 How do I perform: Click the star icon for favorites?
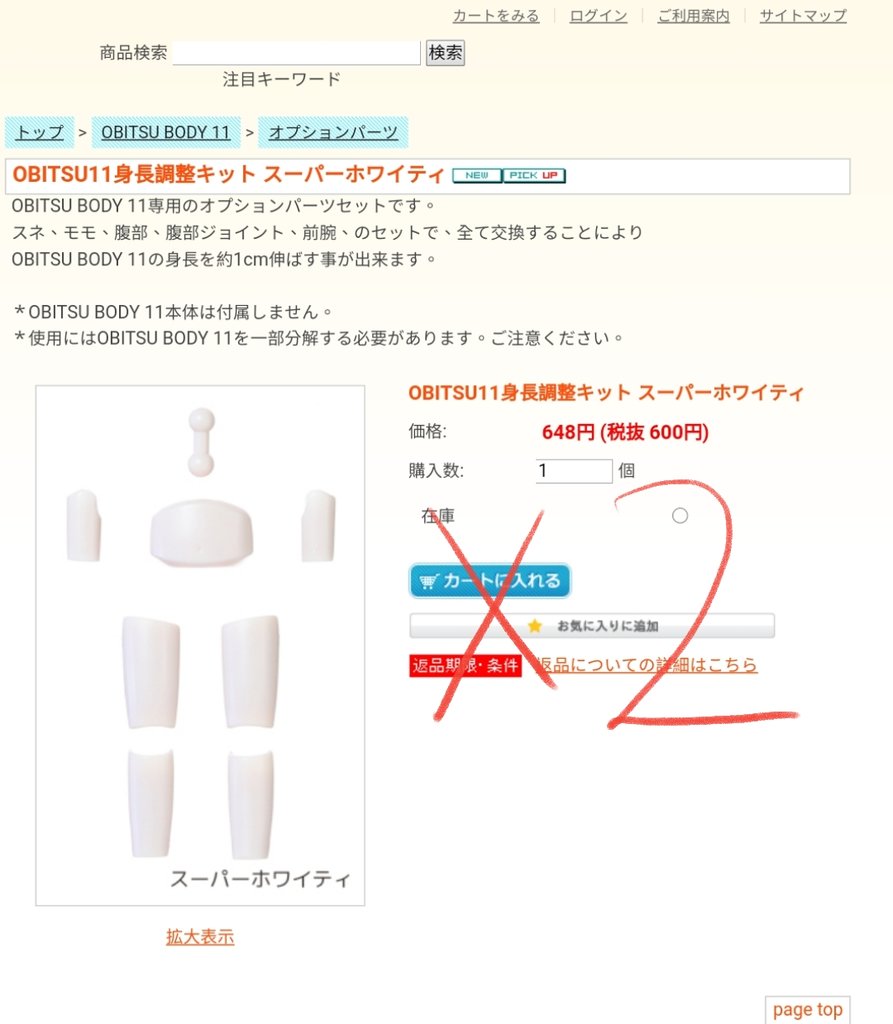pos(534,626)
